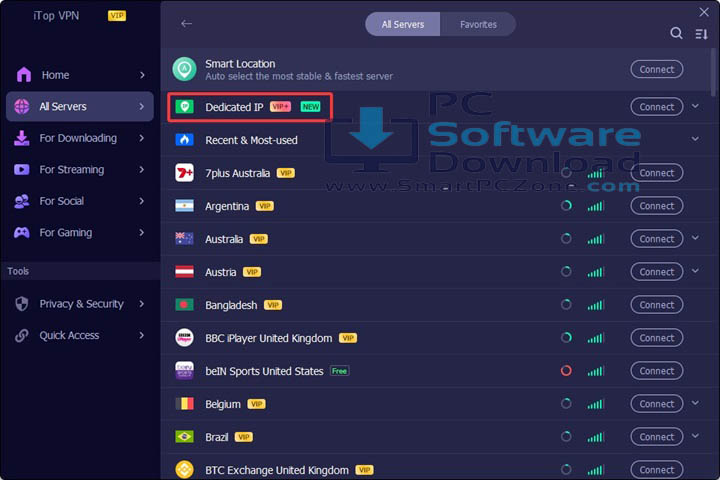Click the 7plus Australia logo icon

tap(185, 173)
